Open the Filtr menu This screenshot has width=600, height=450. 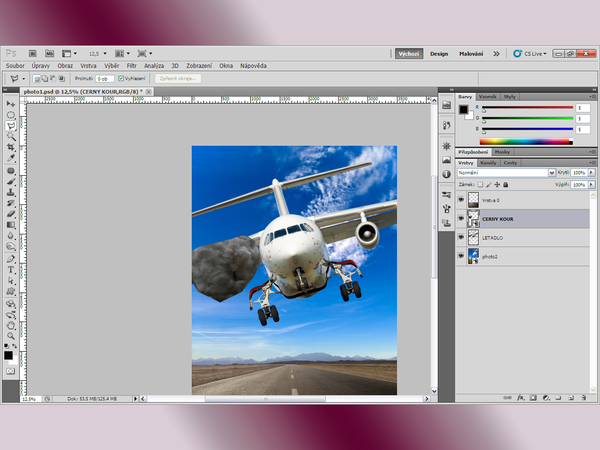132,65
